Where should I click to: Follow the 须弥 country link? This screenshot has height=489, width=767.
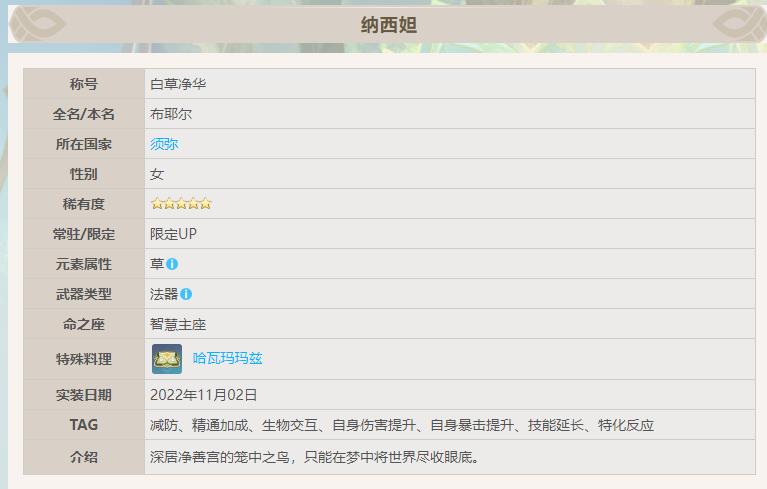(164, 144)
